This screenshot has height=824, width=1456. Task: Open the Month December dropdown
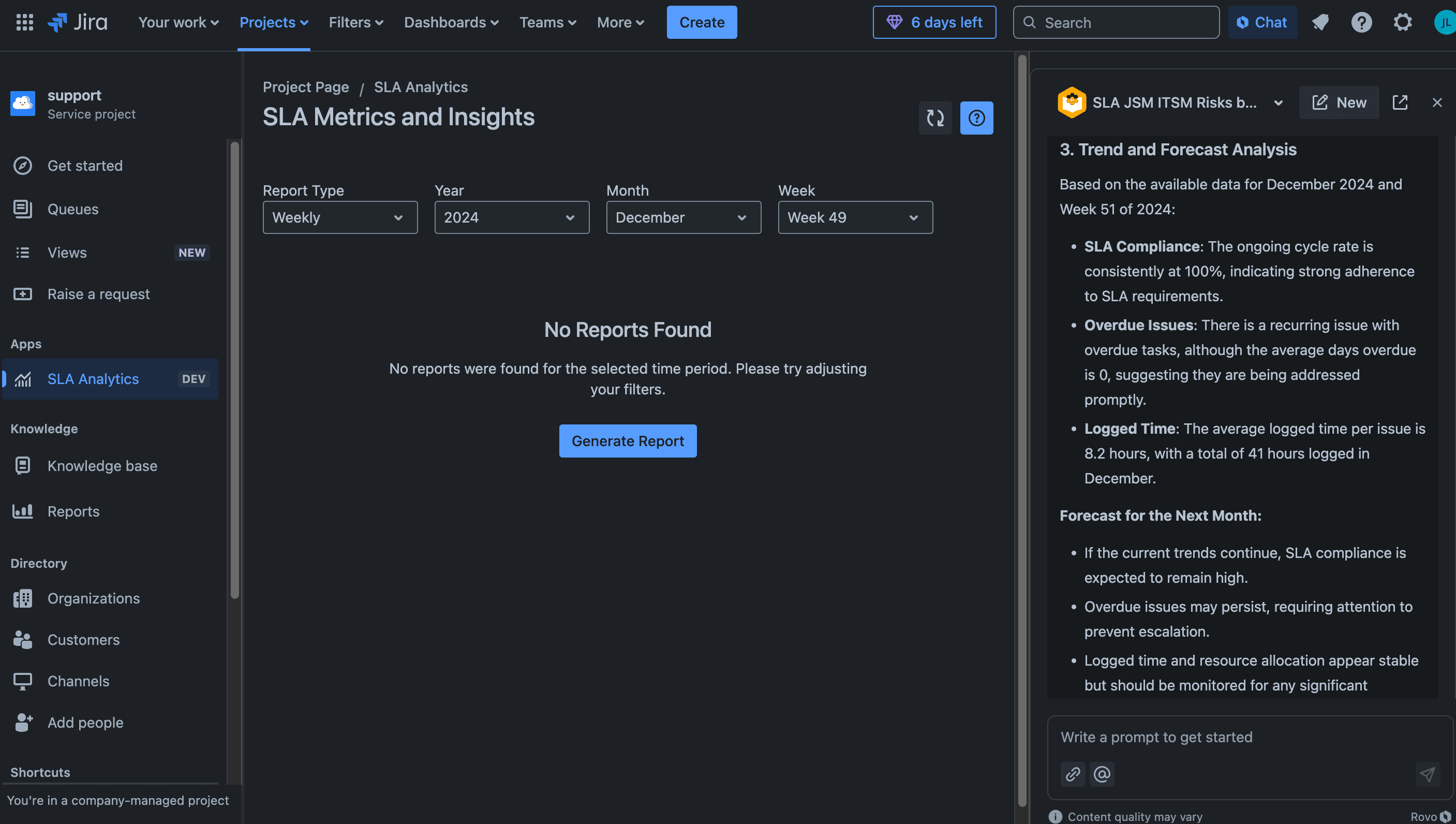click(684, 217)
